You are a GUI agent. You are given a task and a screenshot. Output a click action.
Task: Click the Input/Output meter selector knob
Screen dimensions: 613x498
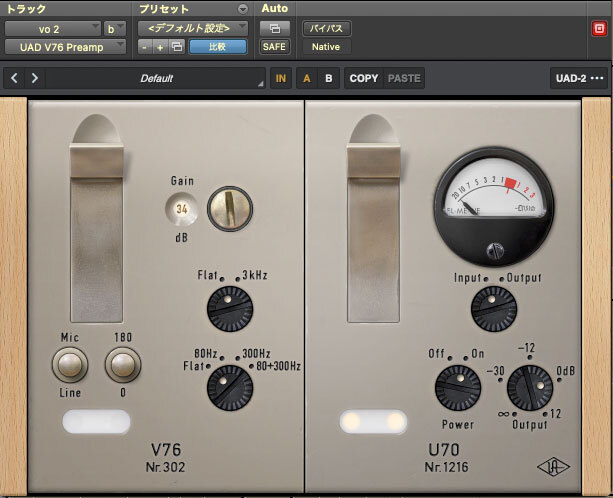pos(494,308)
